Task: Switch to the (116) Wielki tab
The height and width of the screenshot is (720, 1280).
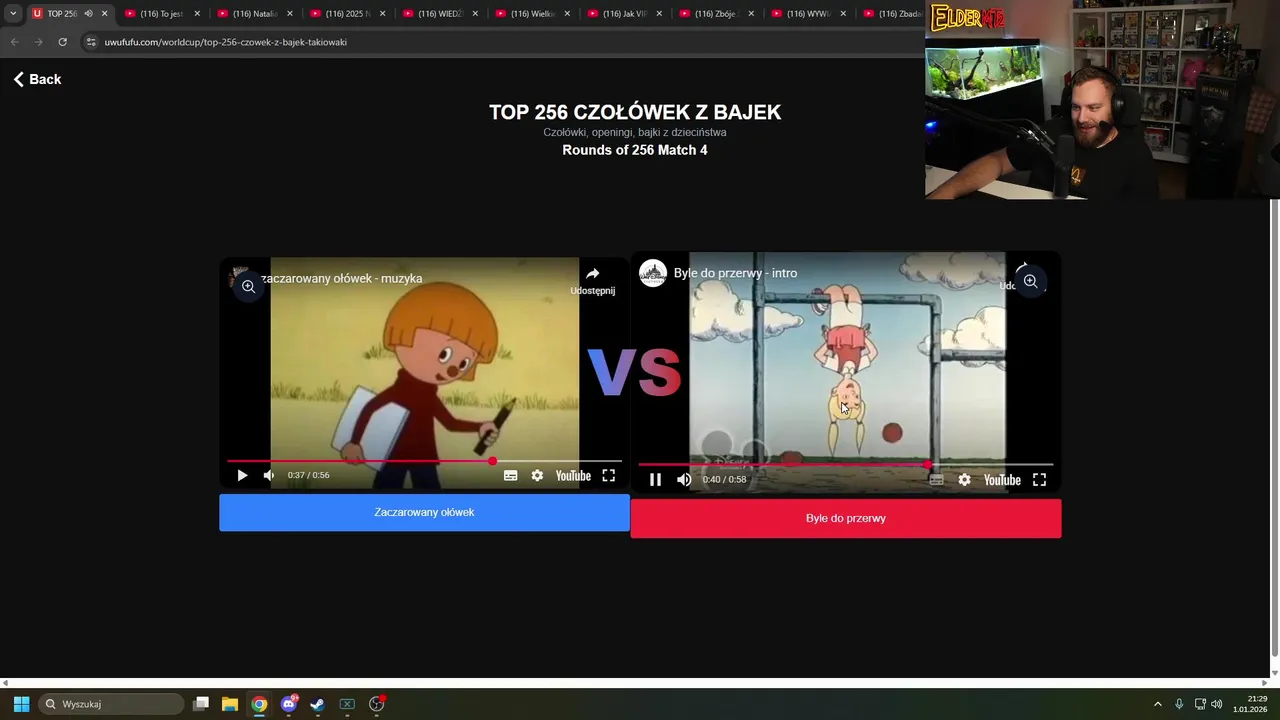Action: click(x=530, y=14)
